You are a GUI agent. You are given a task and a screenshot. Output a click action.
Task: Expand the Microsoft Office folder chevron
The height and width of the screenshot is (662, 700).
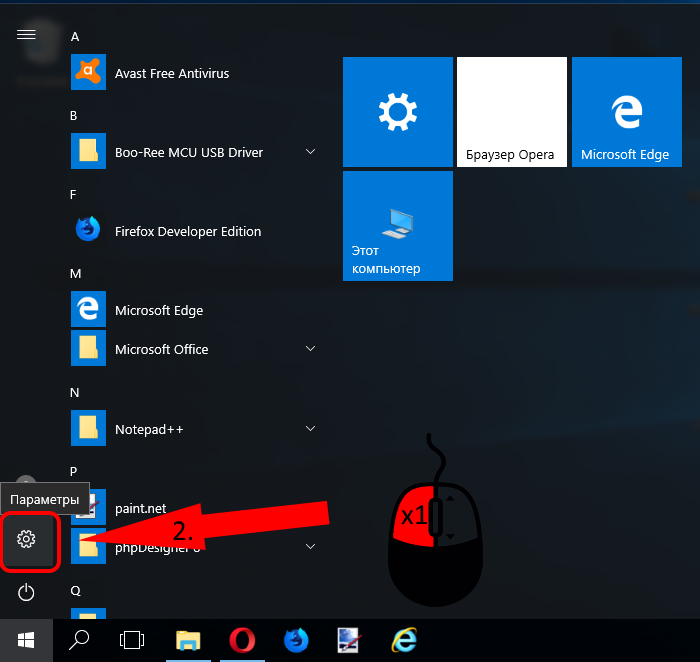pyautogui.click(x=310, y=349)
